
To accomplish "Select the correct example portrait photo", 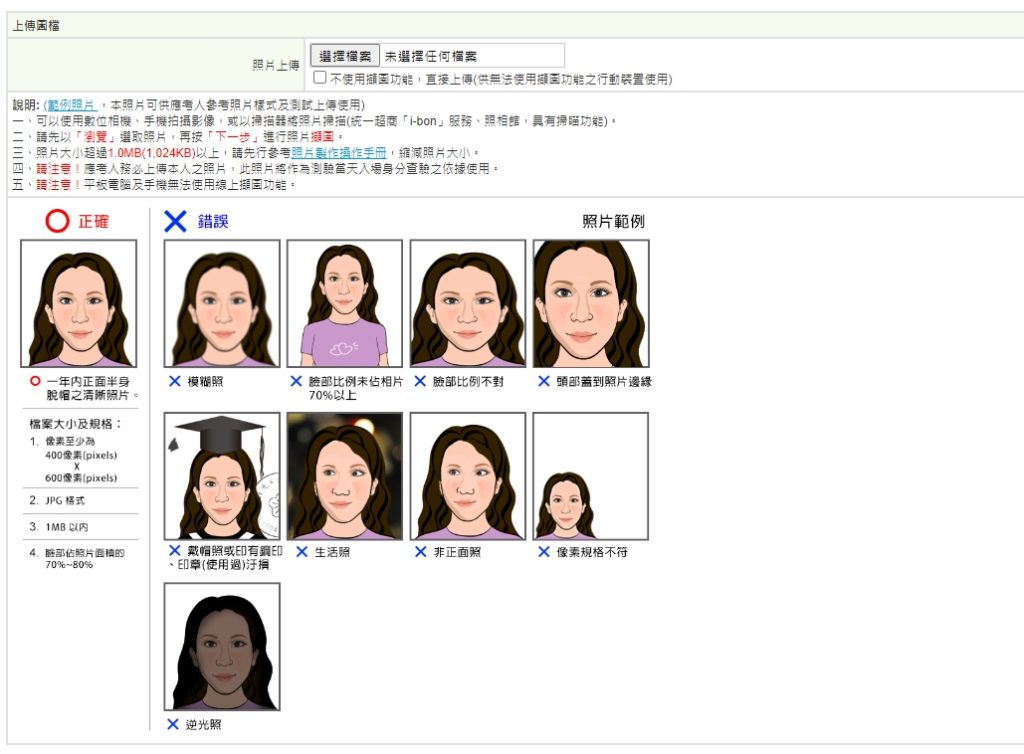I will [78, 303].
